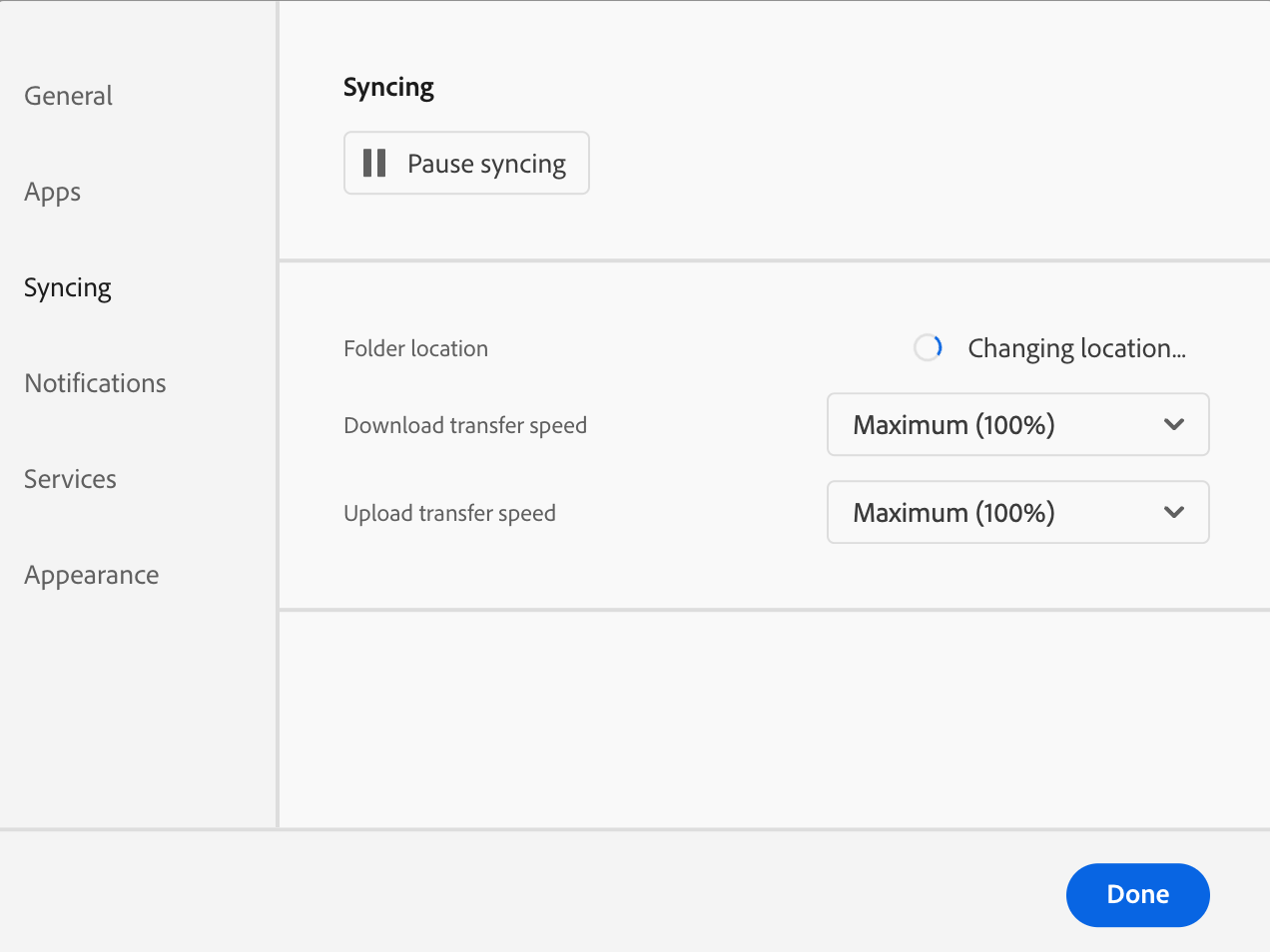Open the Upload transfer speed dropdown
This screenshot has height=952, width=1270.
pyautogui.click(x=1017, y=512)
